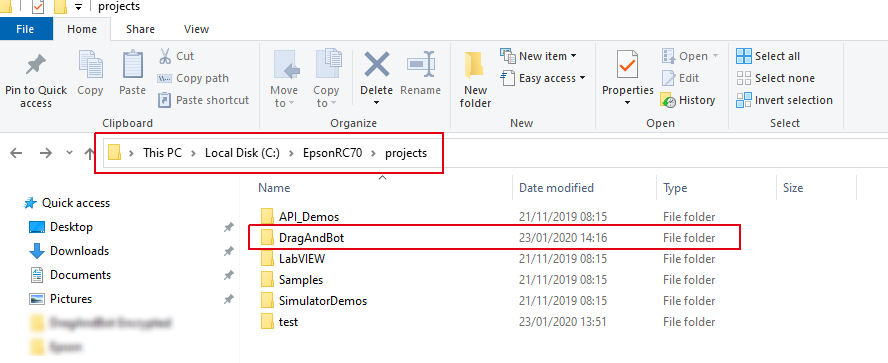Click the Pin to Quick access icon
Viewport: 888px width, 363px height.
pos(36,66)
